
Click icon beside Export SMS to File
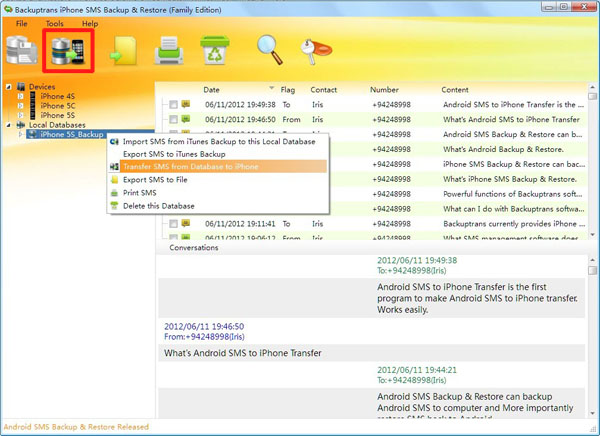[x=114, y=180]
